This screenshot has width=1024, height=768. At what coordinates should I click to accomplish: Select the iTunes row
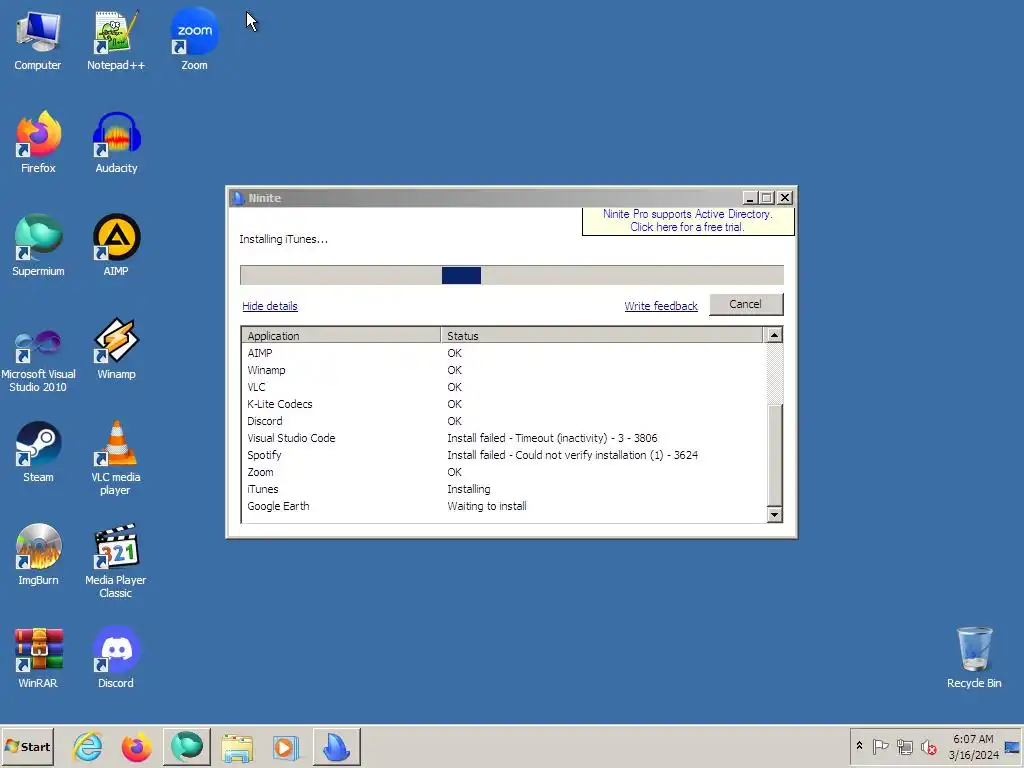503,488
